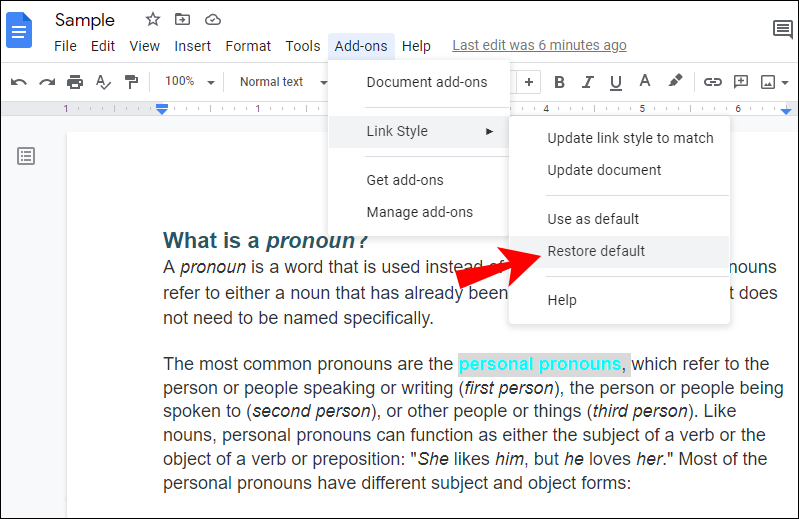Open the Format menu
Screen dimensions: 799x519
(x=248, y=46)
